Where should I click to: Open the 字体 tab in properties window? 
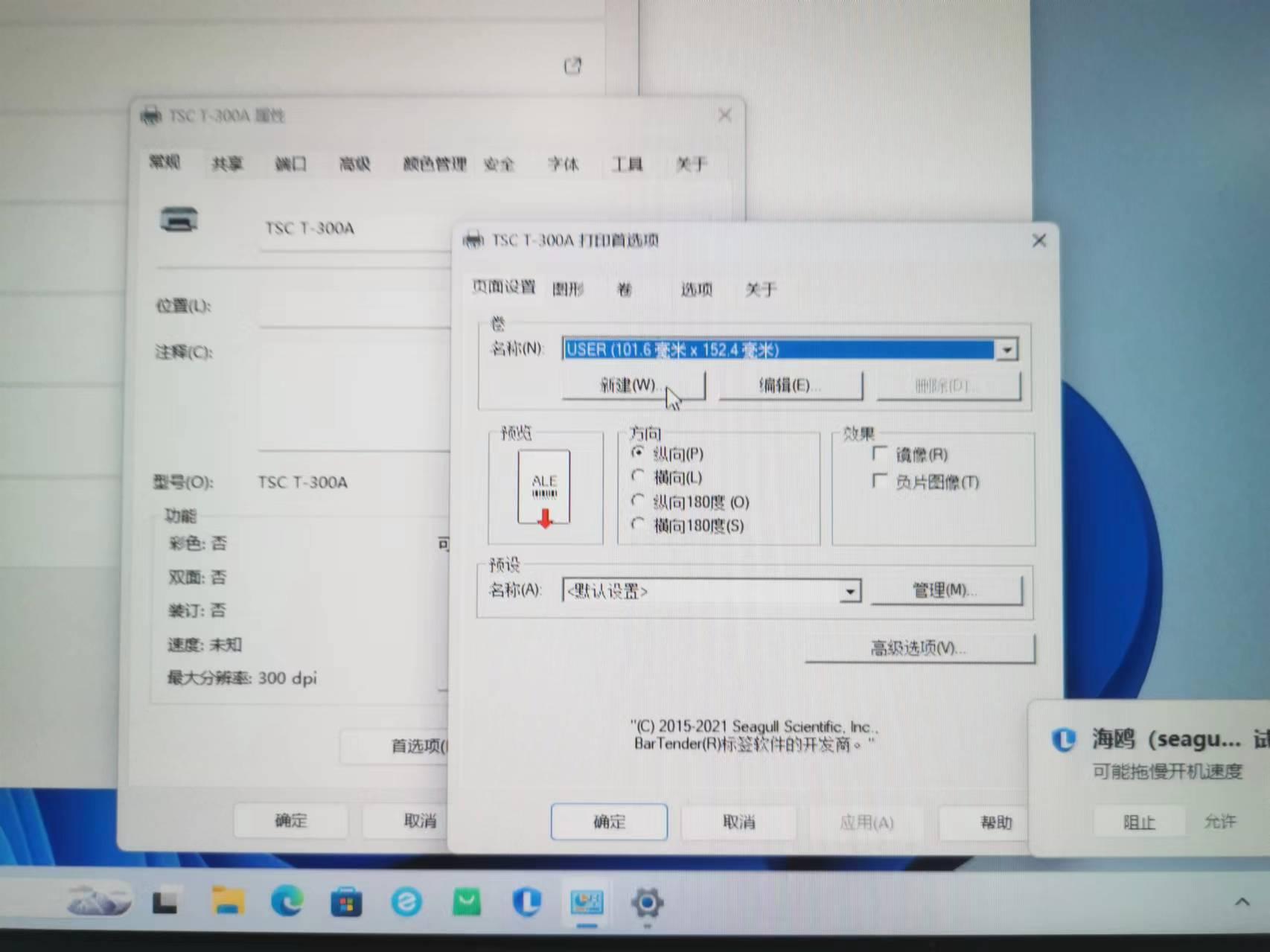563,164
